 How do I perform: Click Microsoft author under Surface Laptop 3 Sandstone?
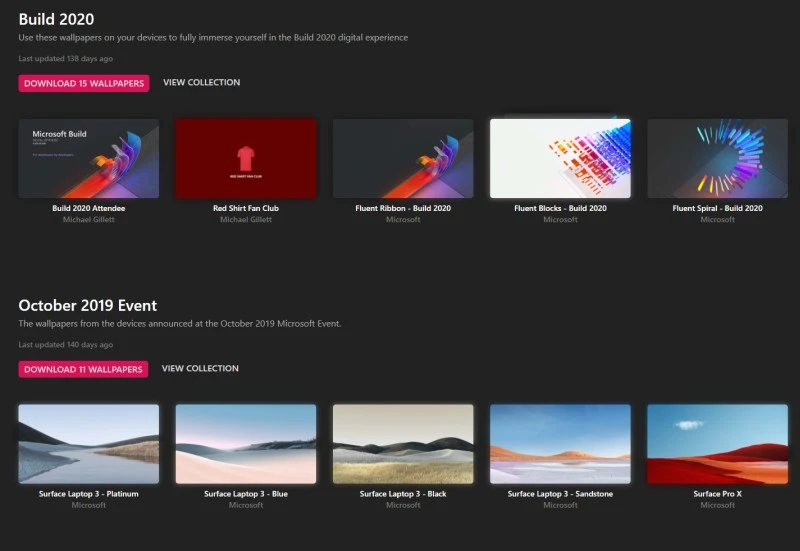pyautogui.click(x=560, y=505)
